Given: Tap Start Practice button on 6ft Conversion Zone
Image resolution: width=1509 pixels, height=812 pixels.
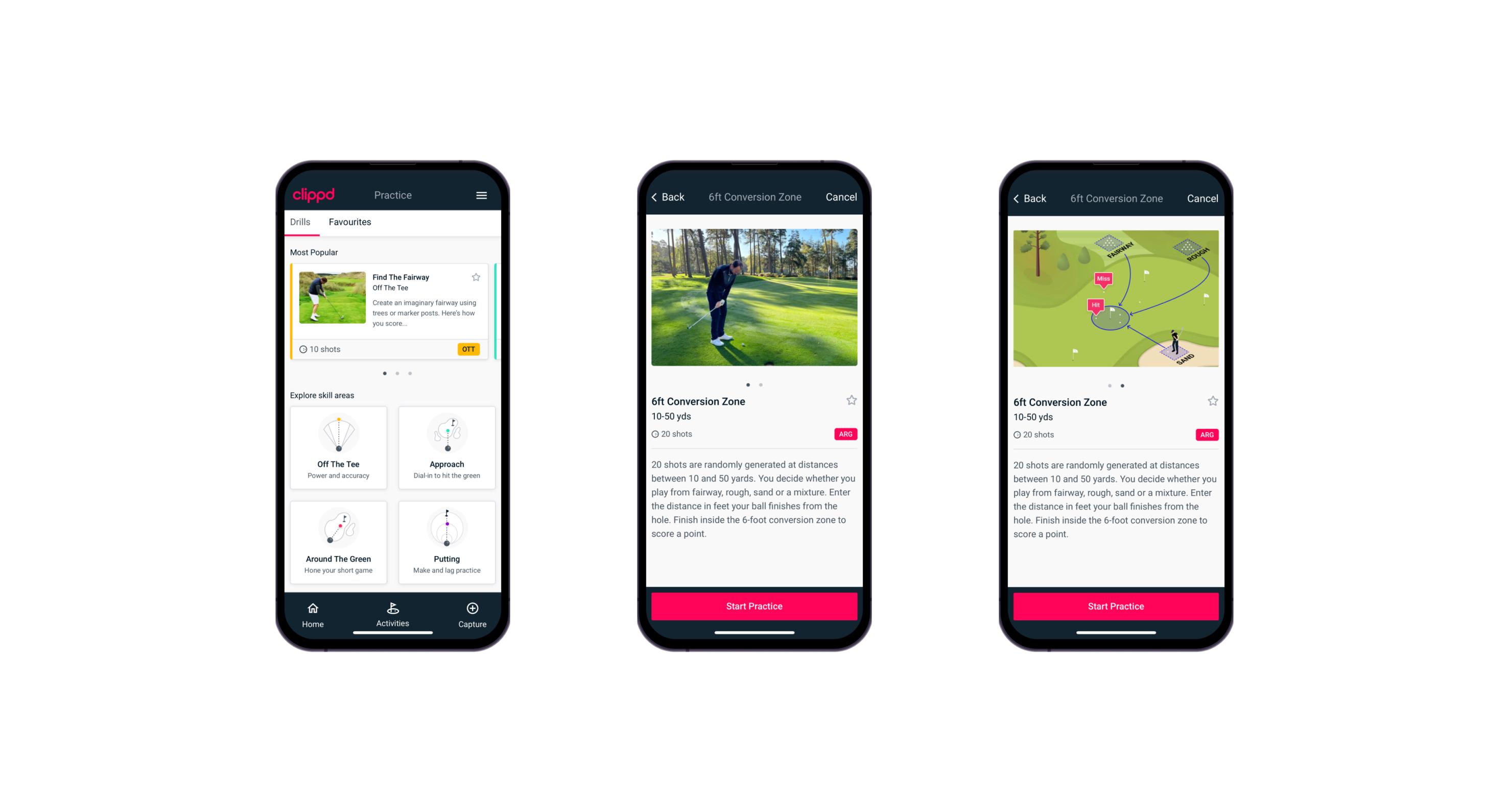Looking at the screenshot, I should pos(754,605).
